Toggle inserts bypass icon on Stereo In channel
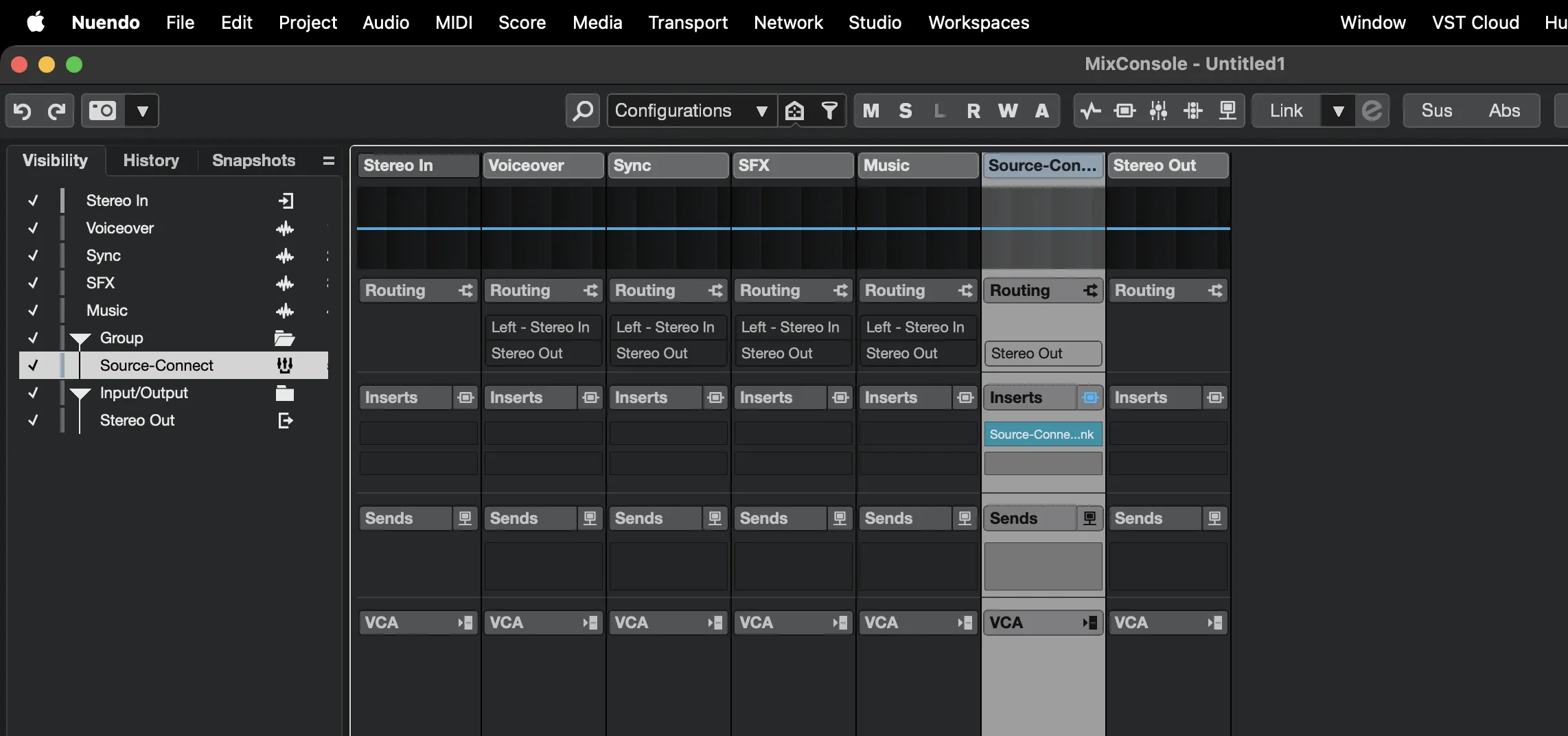Viewport: 1568px width, 736px height. 465,398
